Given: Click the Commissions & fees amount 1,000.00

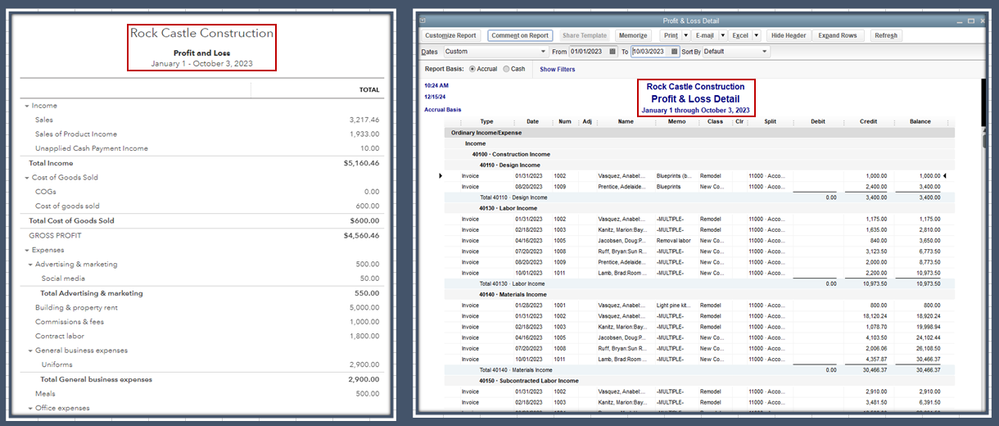Looking at the screenshot, I should click(364, 322).
